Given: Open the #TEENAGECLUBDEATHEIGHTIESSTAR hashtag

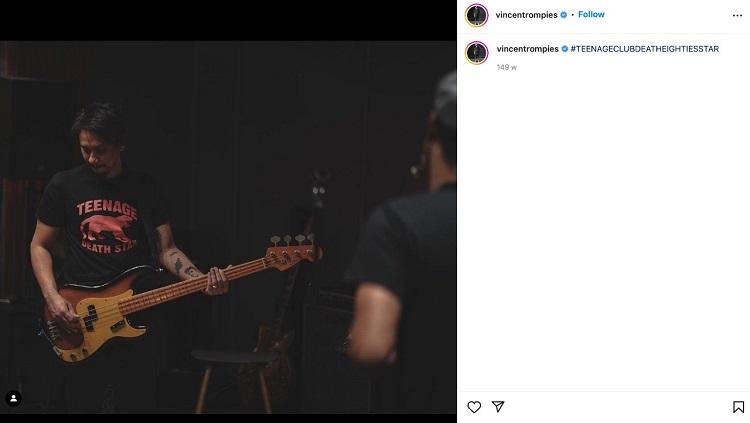Looking at the screenshot, I should pos(644,49).
